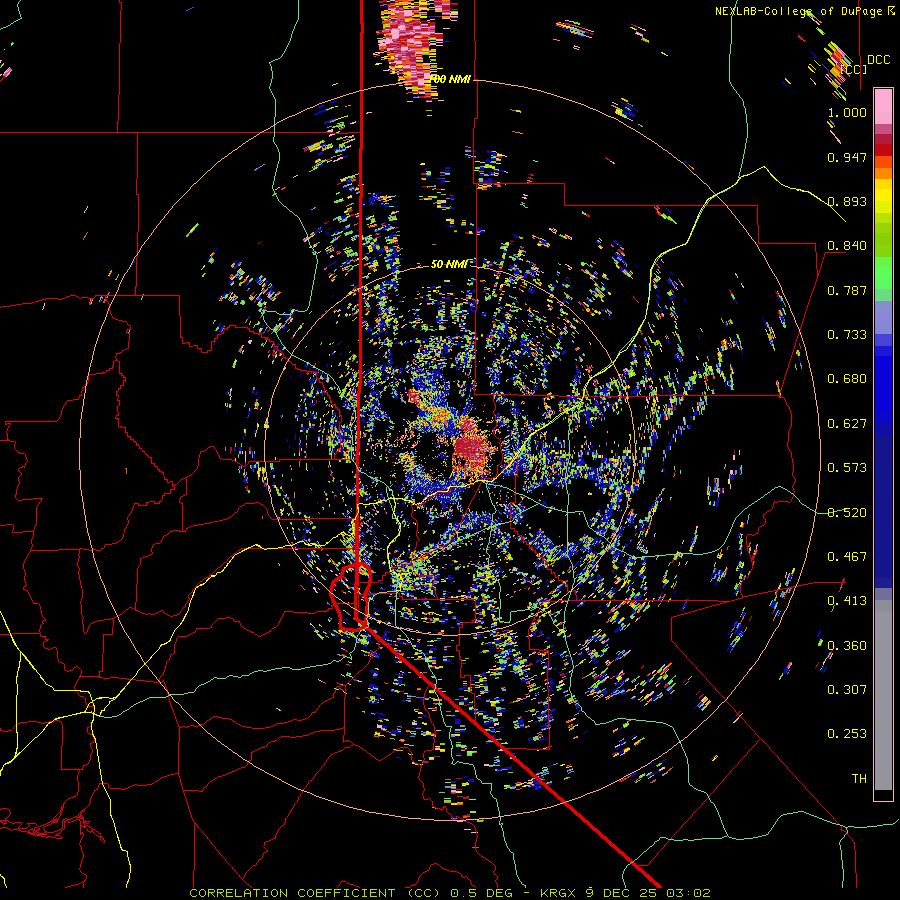Click the 0.840 scale value
This screenshot has height=900, width=900.
847,246
